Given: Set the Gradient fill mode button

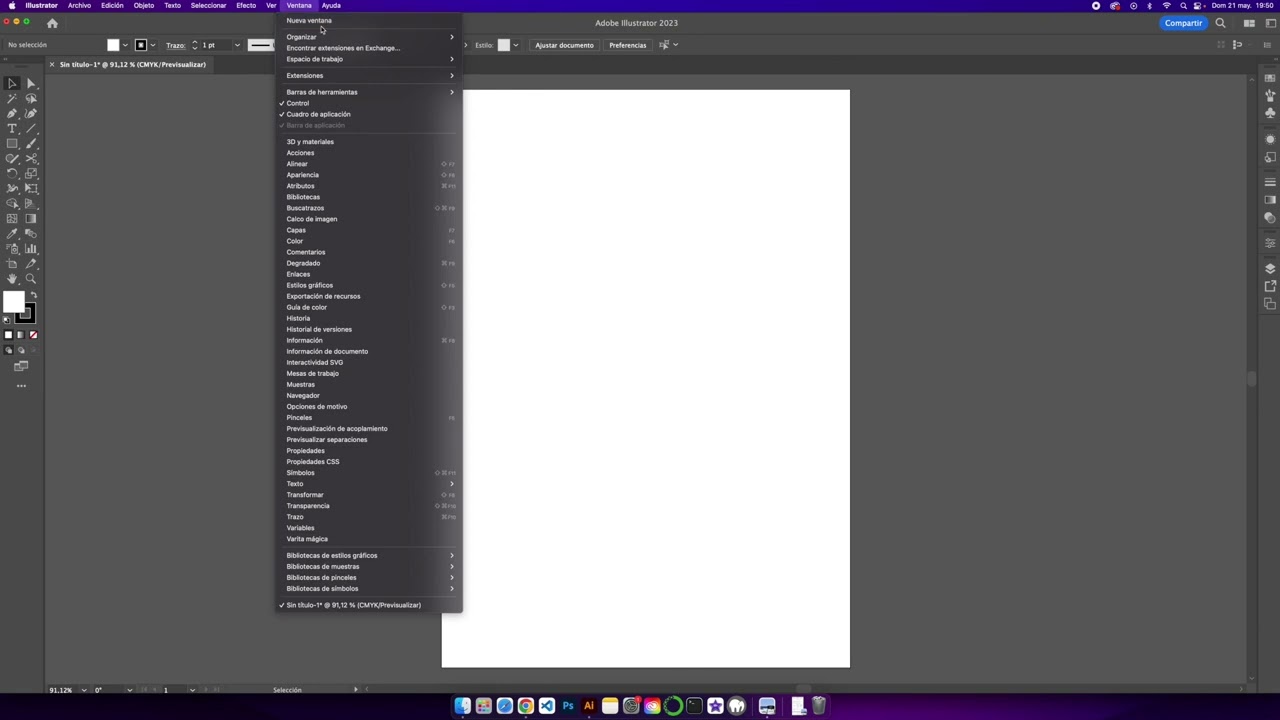Looking at the screenshot, I should point(20,335).
